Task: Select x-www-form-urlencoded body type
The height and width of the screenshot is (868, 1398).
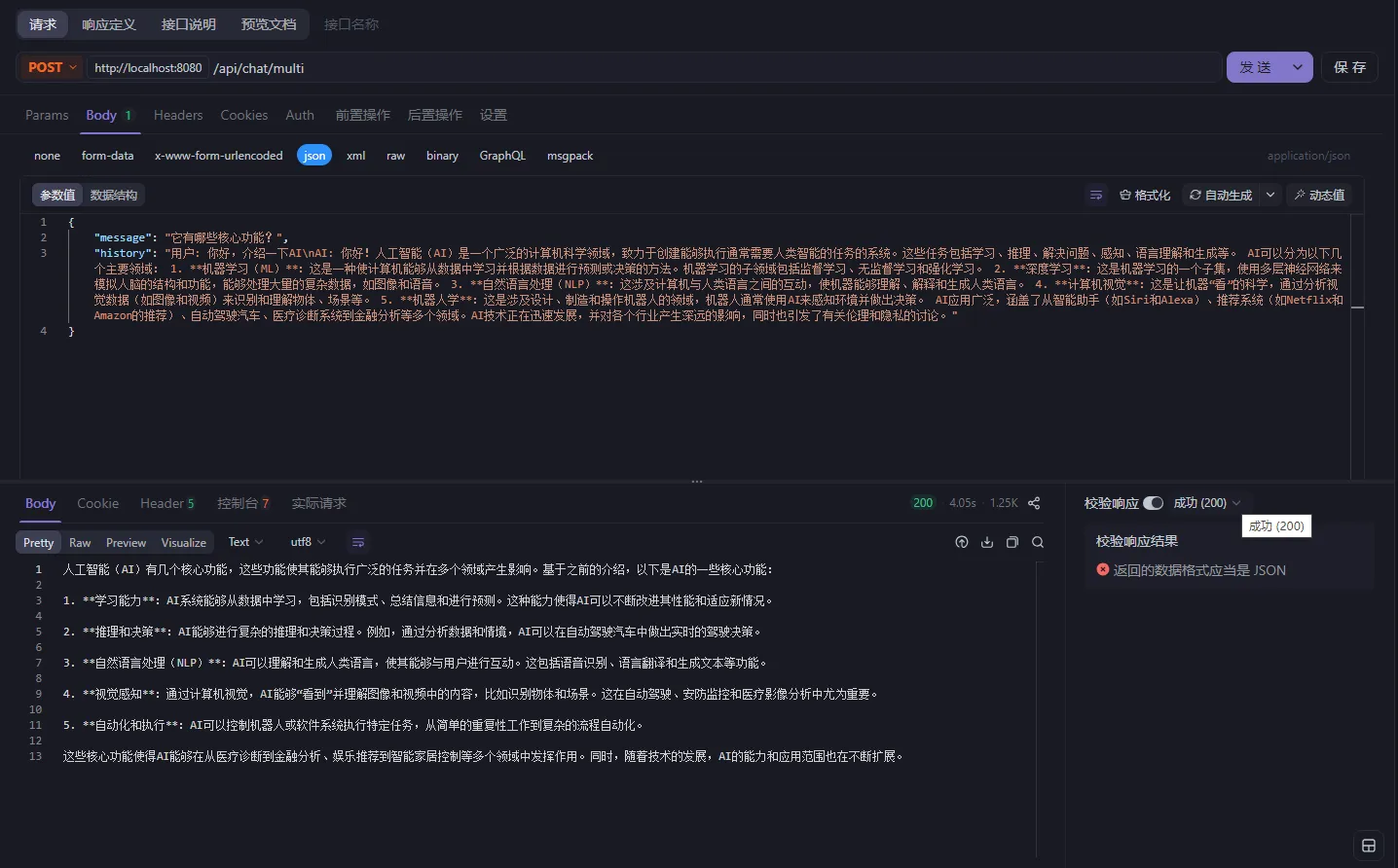Action: (x=219, y=156)
